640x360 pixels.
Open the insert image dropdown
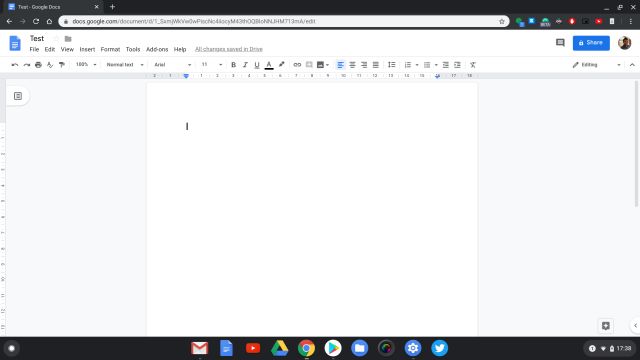click(323, 65)
